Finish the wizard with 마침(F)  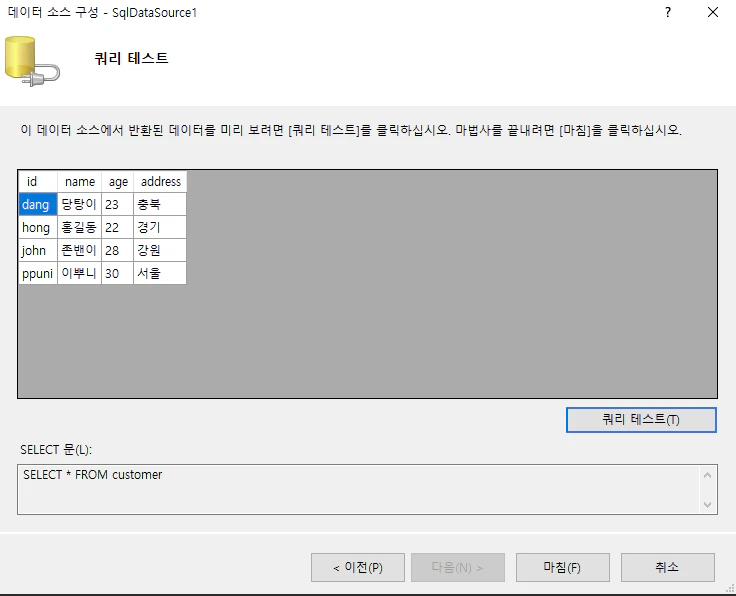[563, 567]
